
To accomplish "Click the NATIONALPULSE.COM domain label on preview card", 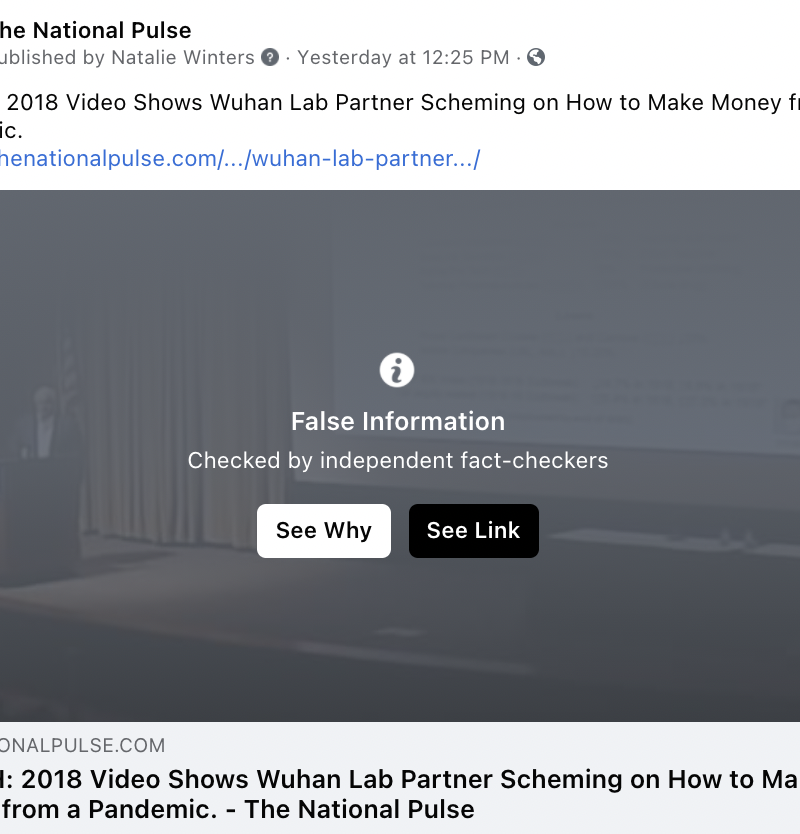I will coord(82,745).
